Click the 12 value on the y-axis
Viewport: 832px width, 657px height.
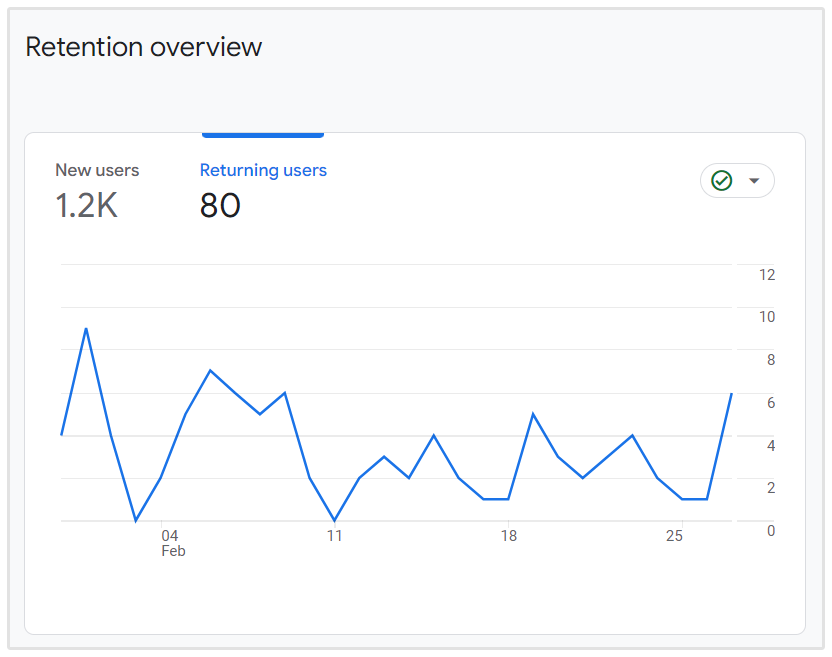(767, 275)
